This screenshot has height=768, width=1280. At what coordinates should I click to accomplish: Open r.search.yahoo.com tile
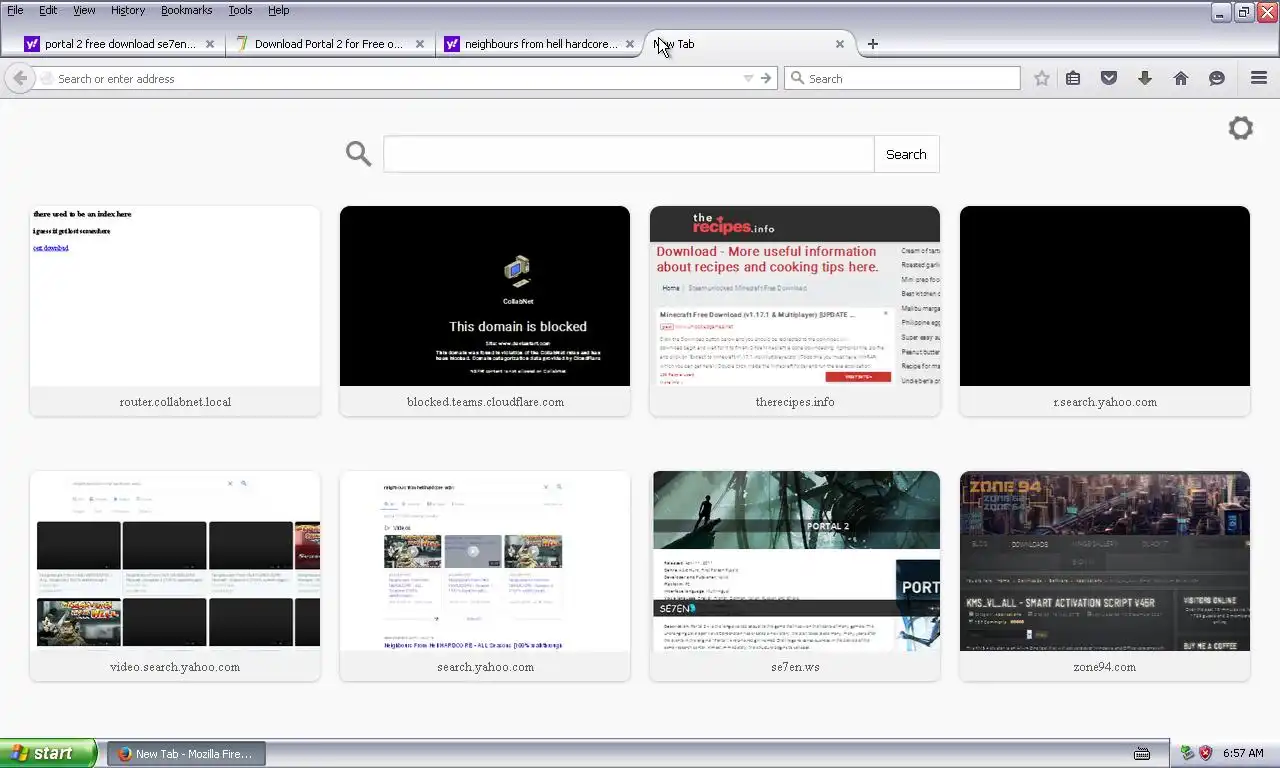(x=1105, y=311)
